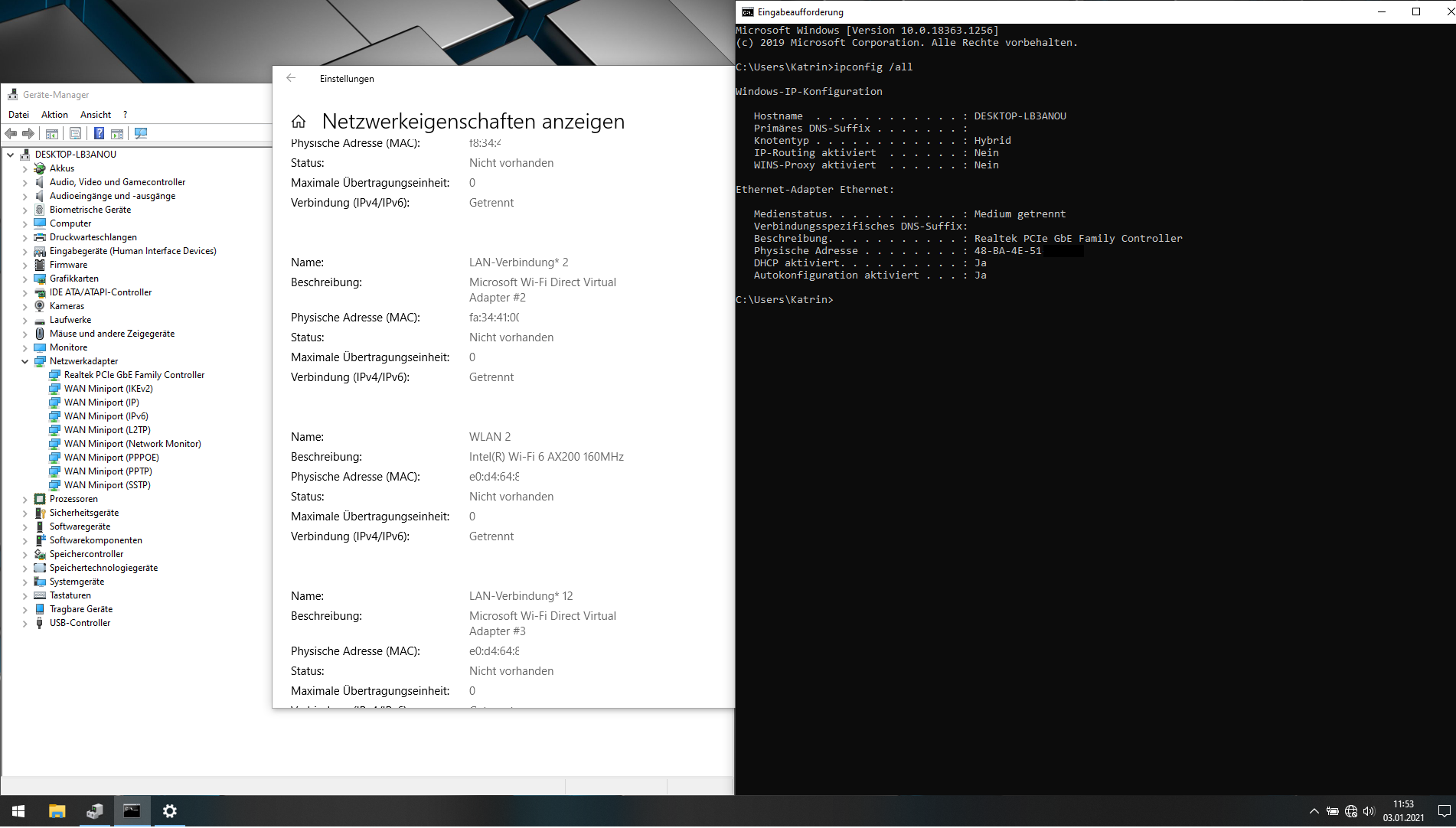The image size is (1456, 828).
Task: Click the Forward arrow in Geräte-Manager toolbar
Action: 28,134
